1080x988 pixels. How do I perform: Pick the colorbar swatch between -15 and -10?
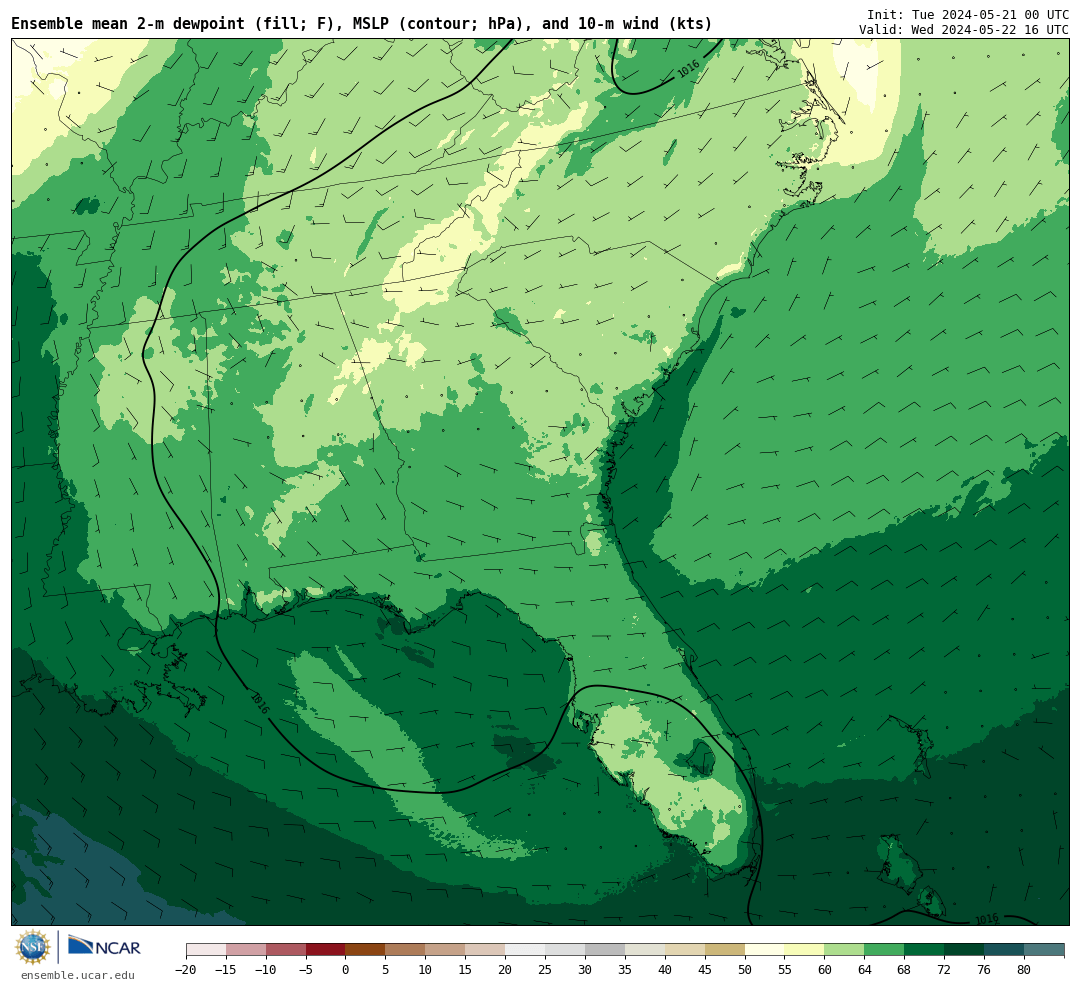tap(246, 950)
